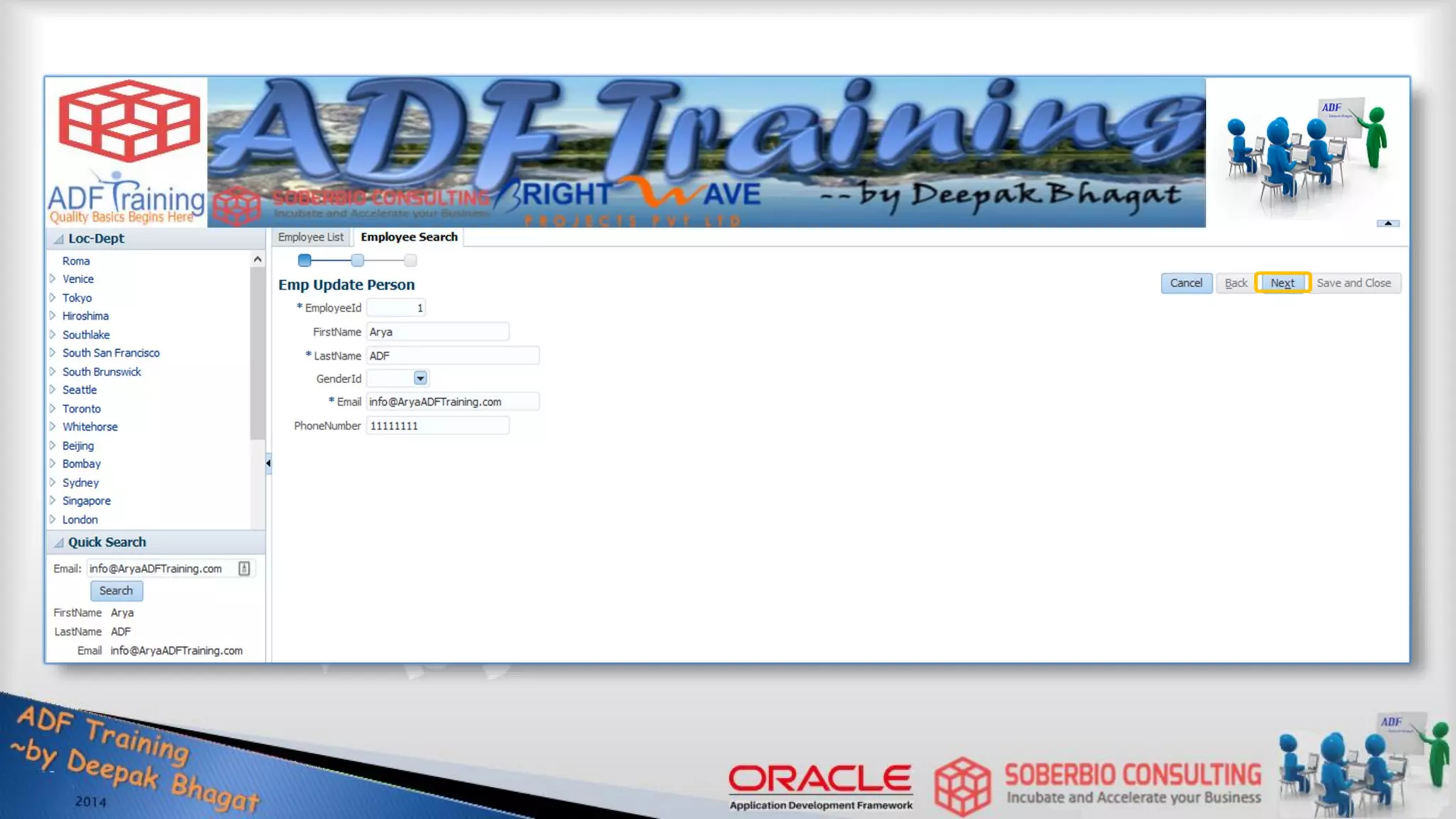1456x819 pixels.
Task: Click the first train step marker
Action: (x=304, y=260)
